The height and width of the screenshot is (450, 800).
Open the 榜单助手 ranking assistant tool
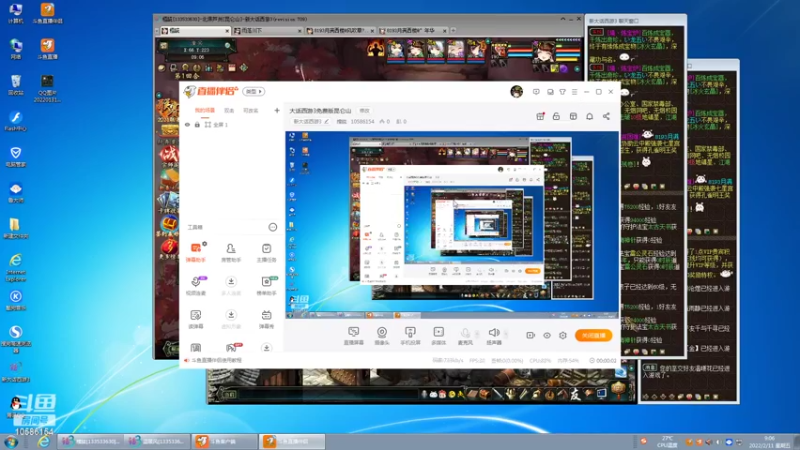(266, 286)
